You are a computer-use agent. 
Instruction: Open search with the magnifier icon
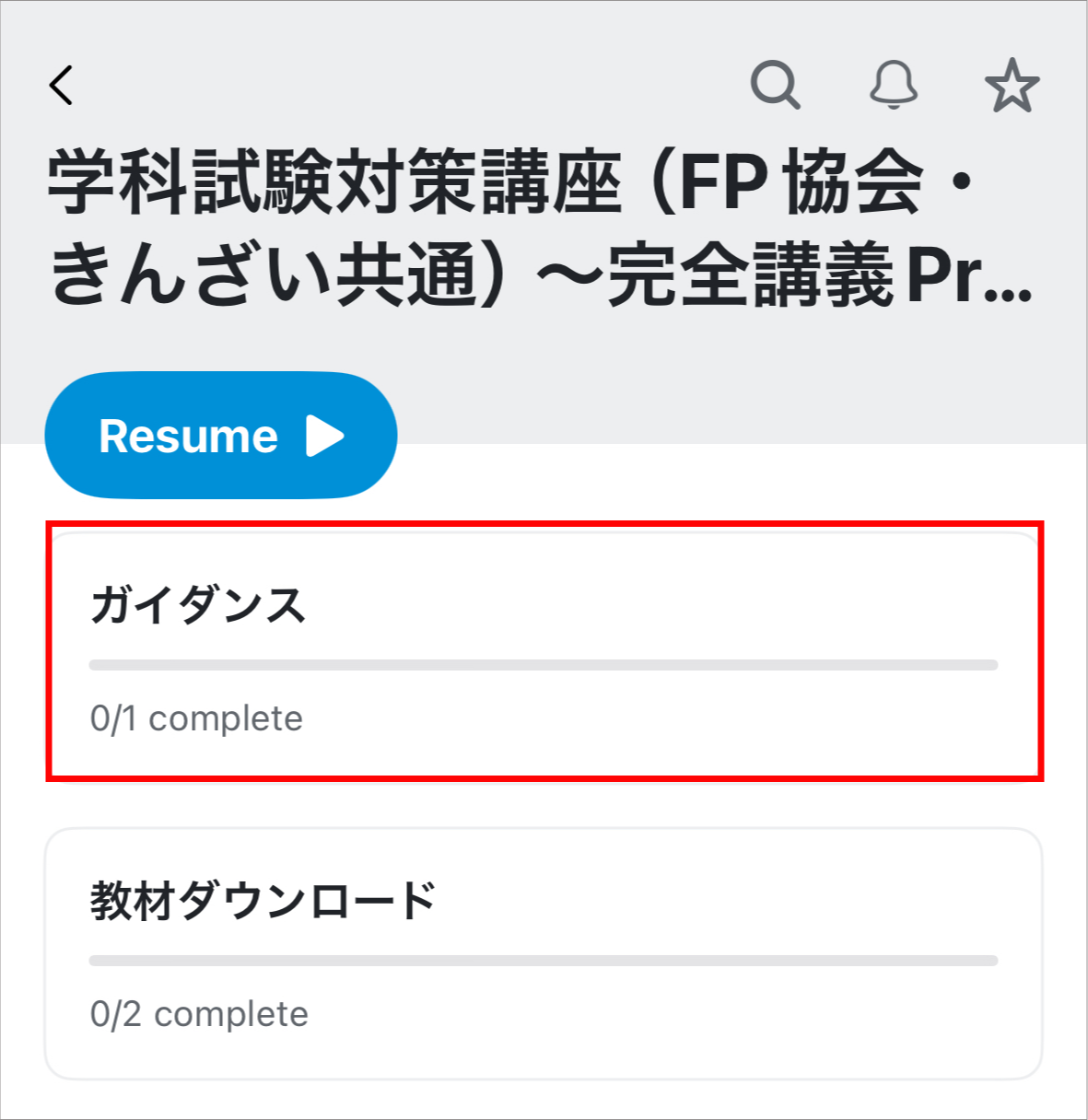pyautogui.click(x=775, y=86)
